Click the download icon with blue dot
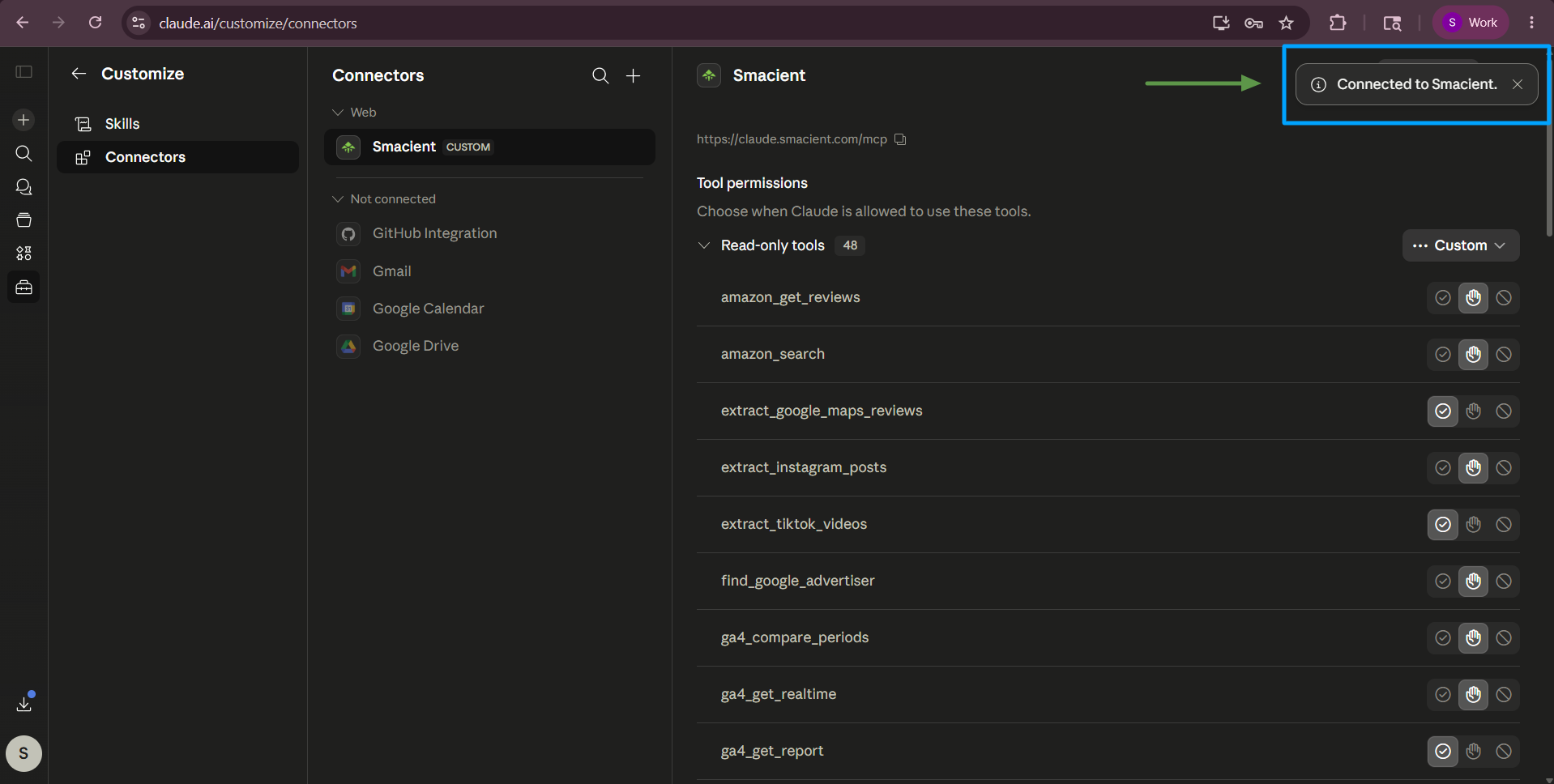The image size is (1554, 784). click(x=24, y=702)
